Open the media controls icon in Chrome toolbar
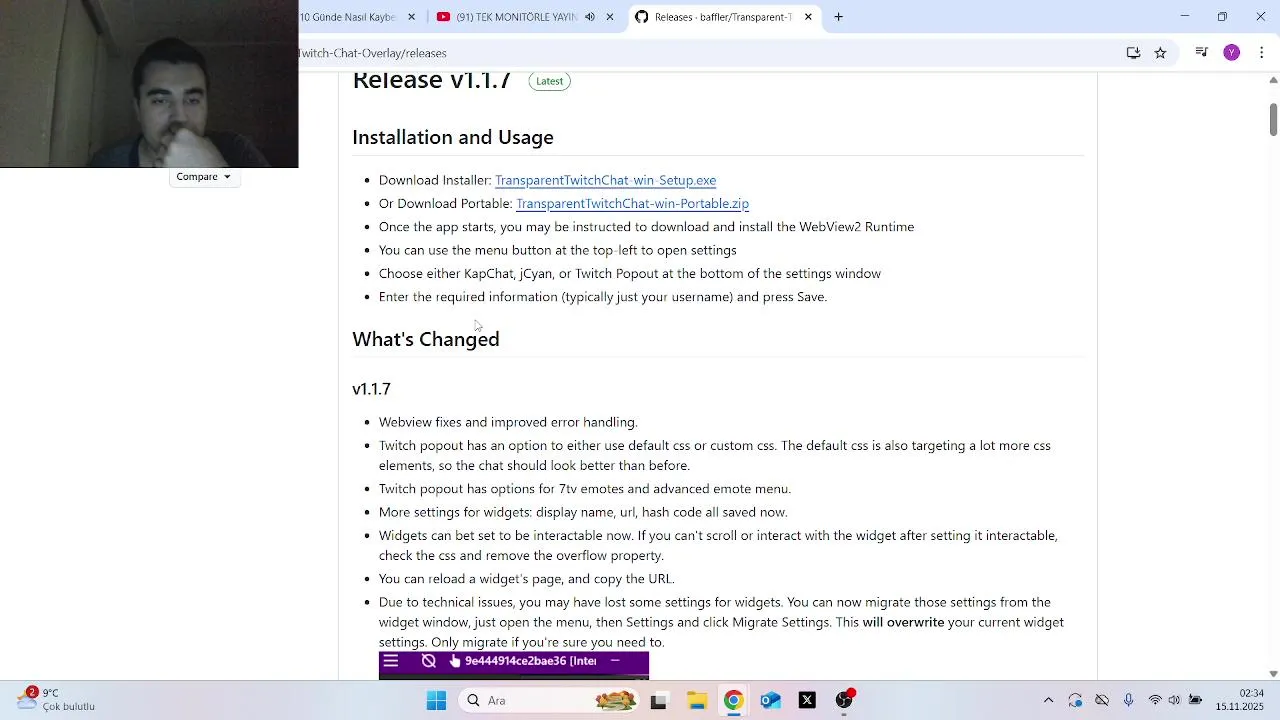The height and width of the screenshot is (720, 1280). [1202, 53]
